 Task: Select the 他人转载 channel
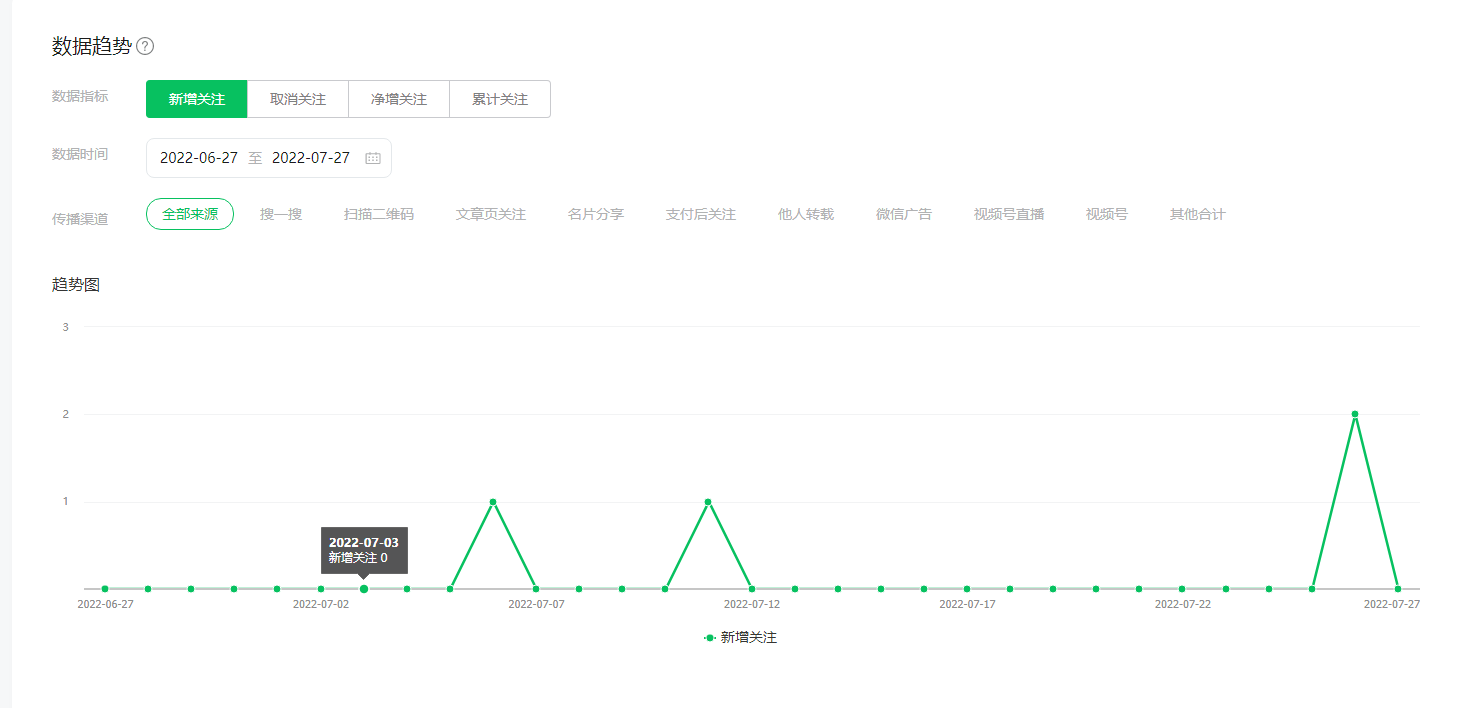pos(806,214)
